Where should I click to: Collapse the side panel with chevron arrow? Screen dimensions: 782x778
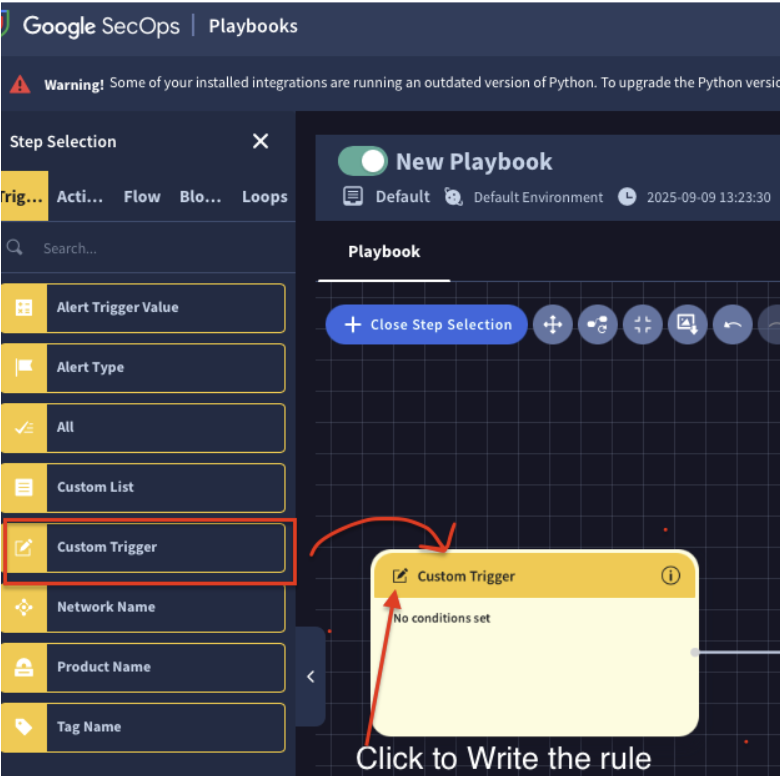(310, 677)
